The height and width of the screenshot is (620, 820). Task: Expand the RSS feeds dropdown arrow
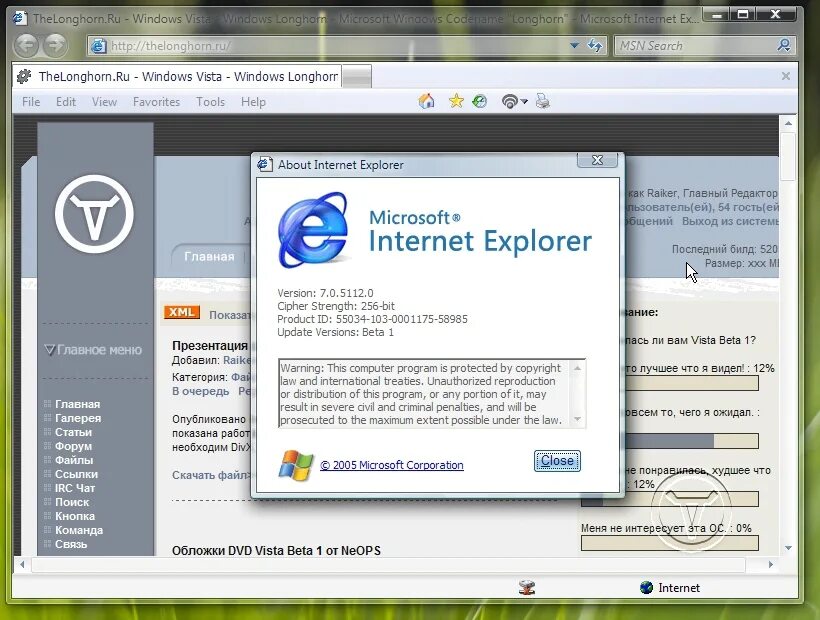coord(524,101)
